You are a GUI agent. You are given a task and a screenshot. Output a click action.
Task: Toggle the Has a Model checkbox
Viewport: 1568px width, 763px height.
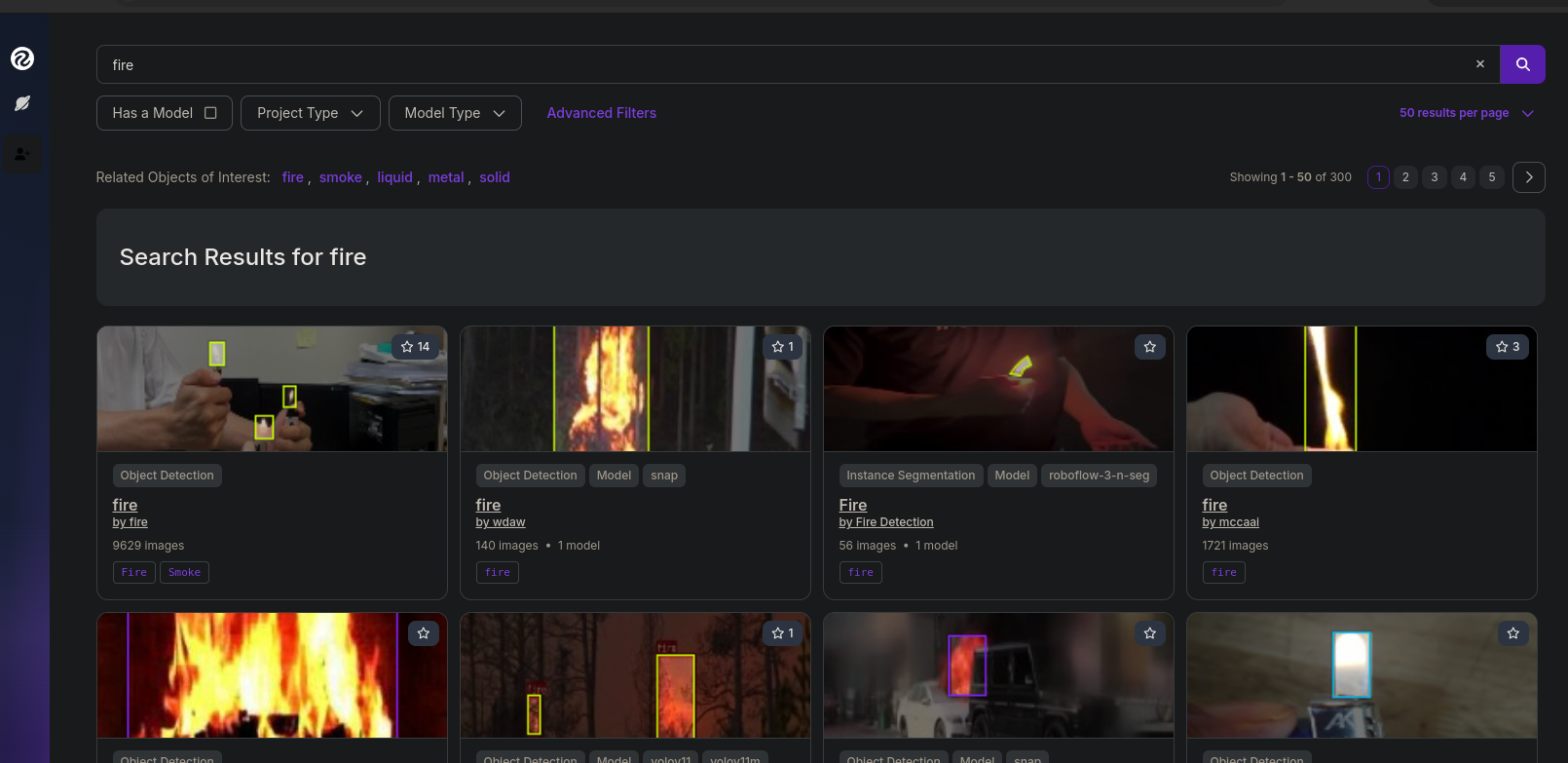pyautogui.click(x=210, y=113)
